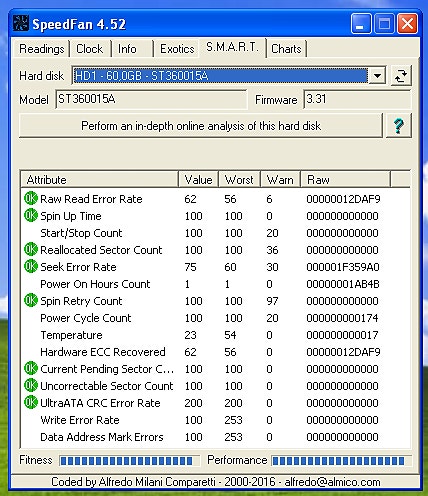Click the Reallocated Sector Count label
Screen dimensions: 428x496
click(101, 250)
